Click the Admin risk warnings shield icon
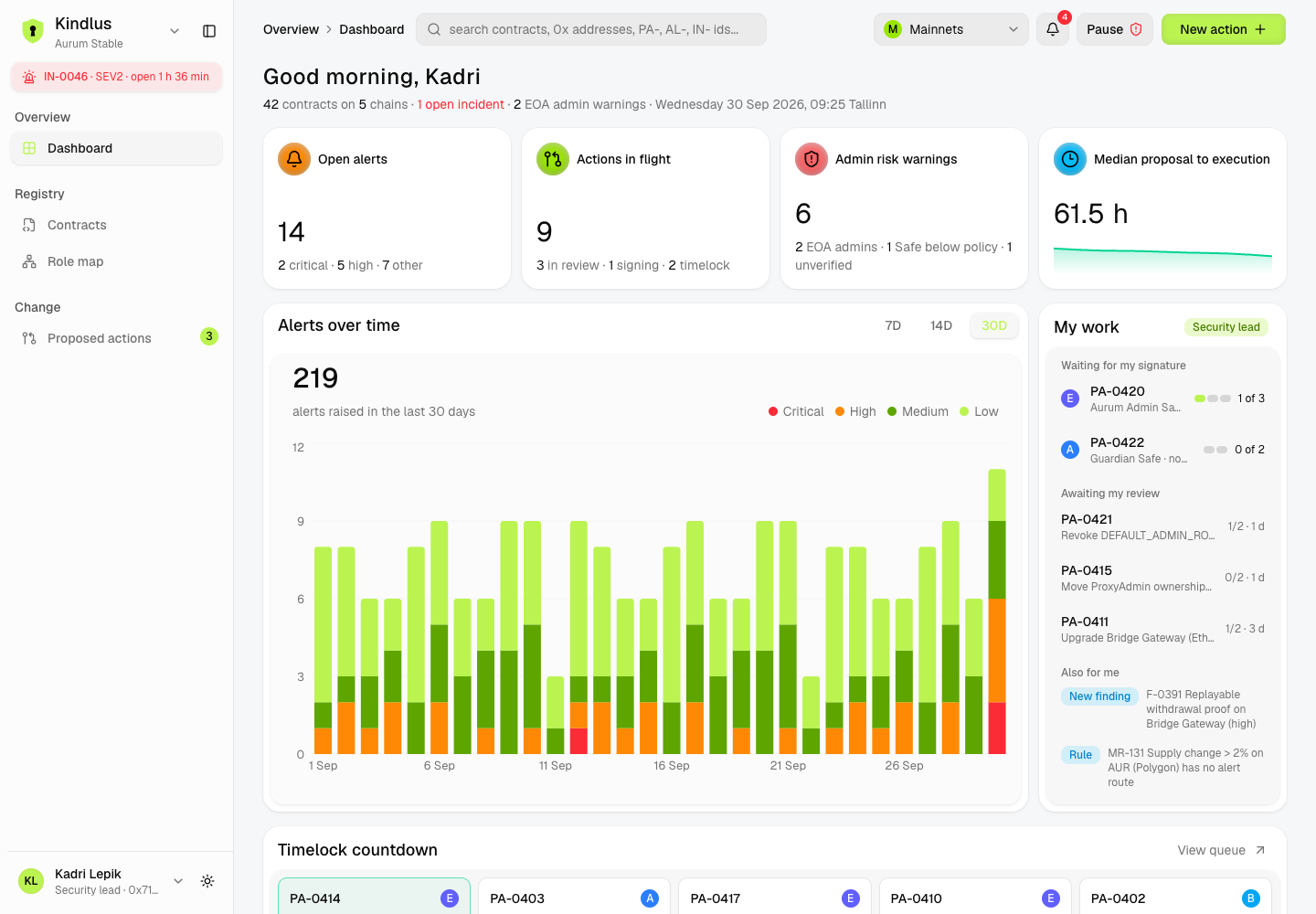The width and height of the screenshot is (1316, 914). click(812, 159)
